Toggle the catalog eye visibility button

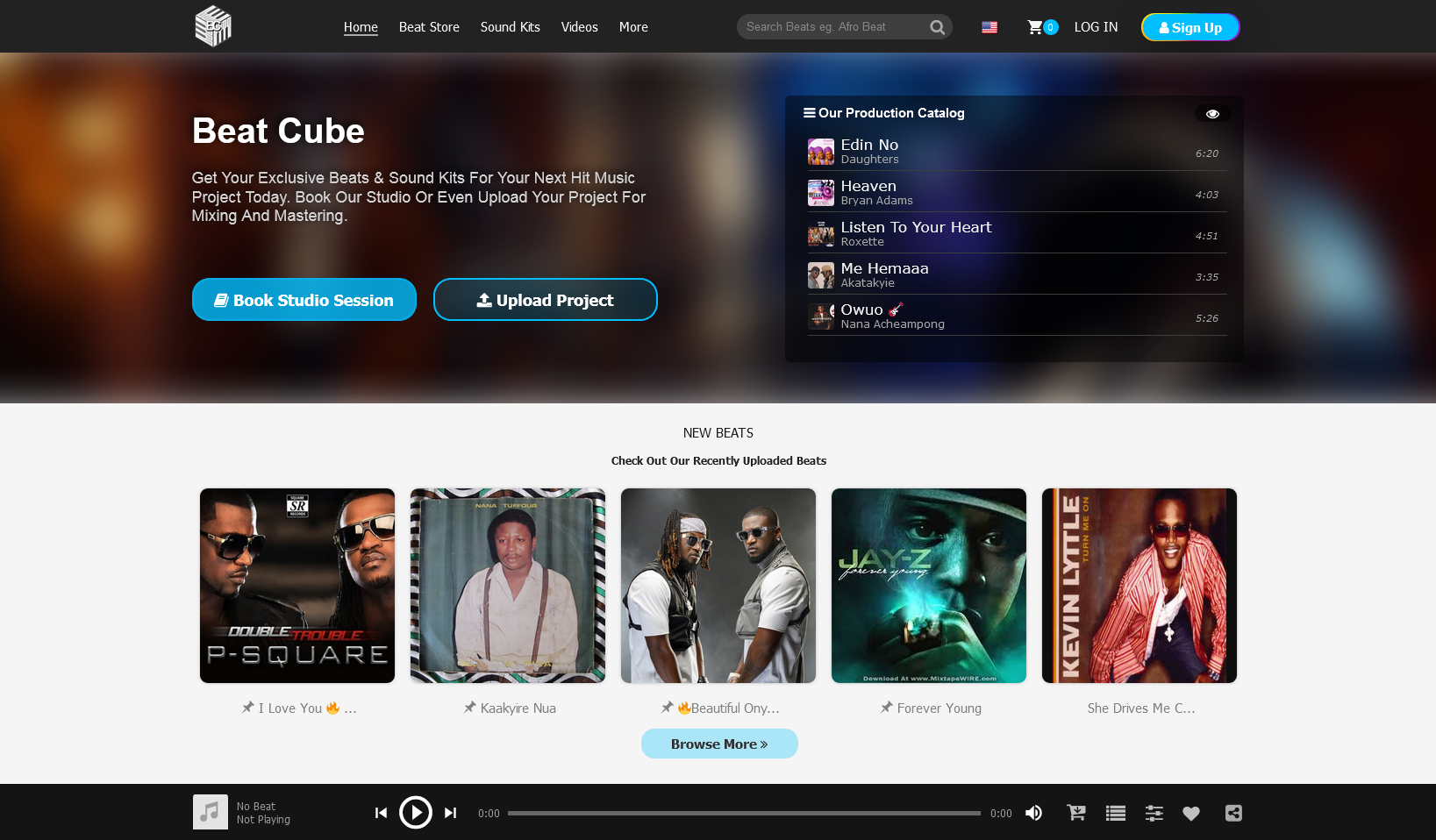(1212, 114)
